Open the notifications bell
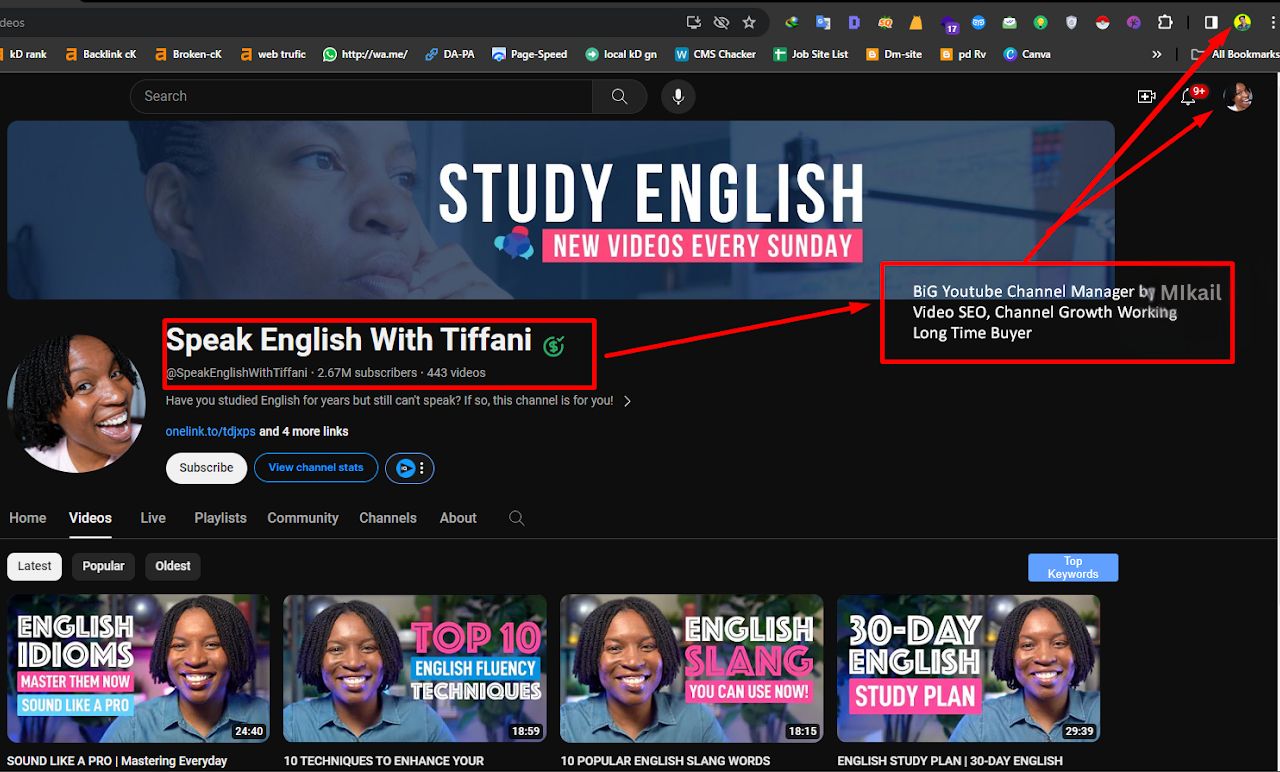 tap(1189, 96)
